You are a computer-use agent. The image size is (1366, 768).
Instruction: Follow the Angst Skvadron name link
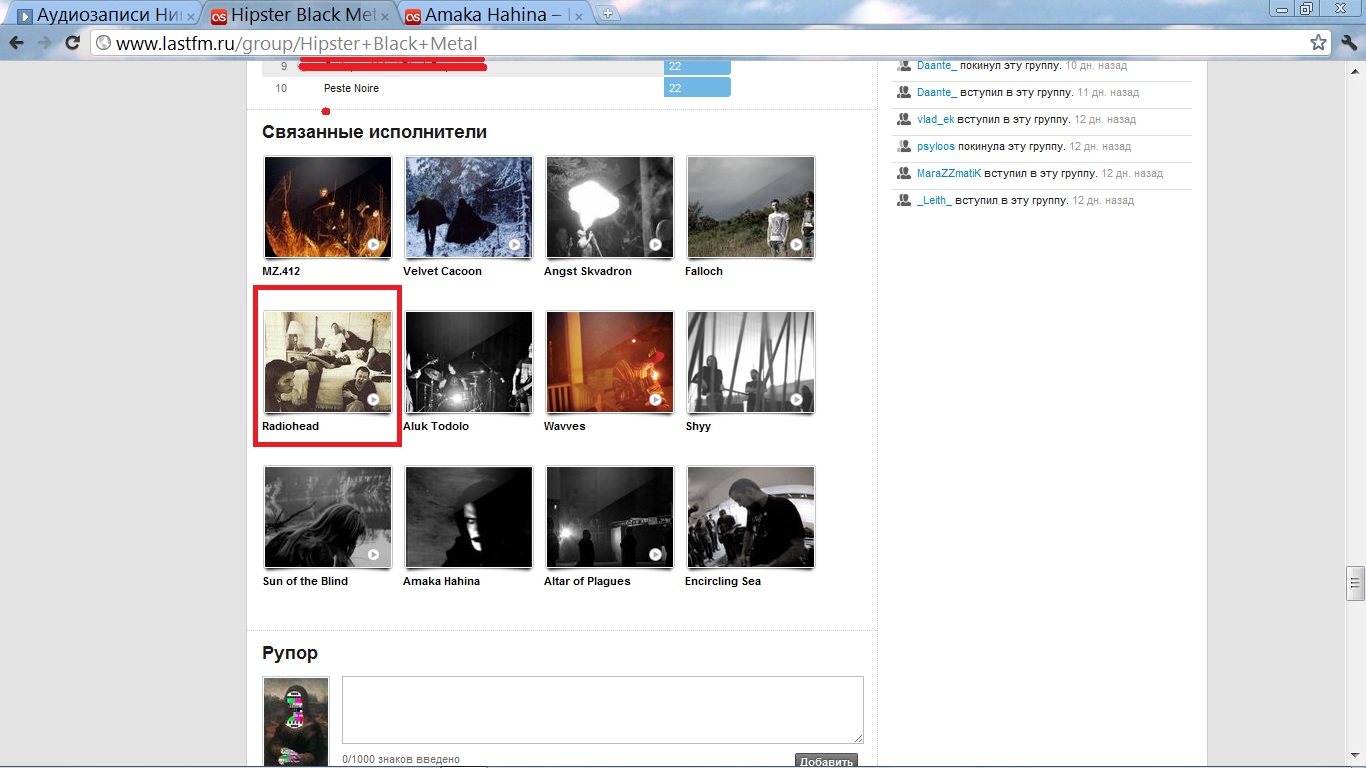click(x=588, y=271)
